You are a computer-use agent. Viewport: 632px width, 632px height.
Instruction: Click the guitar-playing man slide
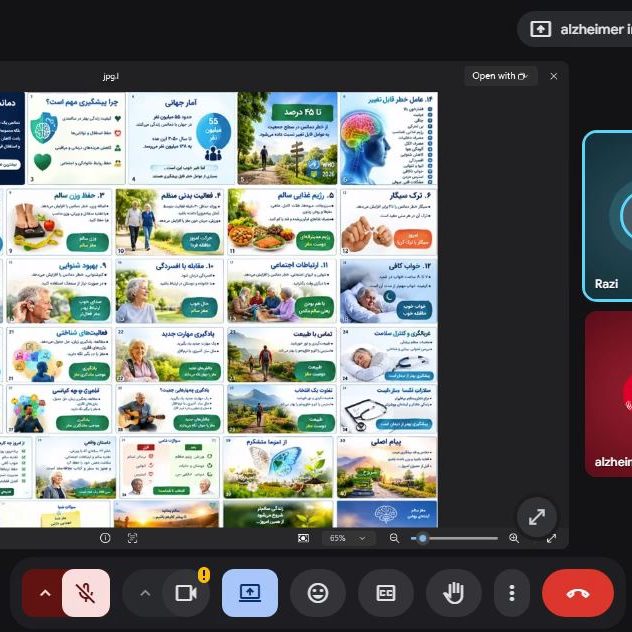(x=169, y=409)
